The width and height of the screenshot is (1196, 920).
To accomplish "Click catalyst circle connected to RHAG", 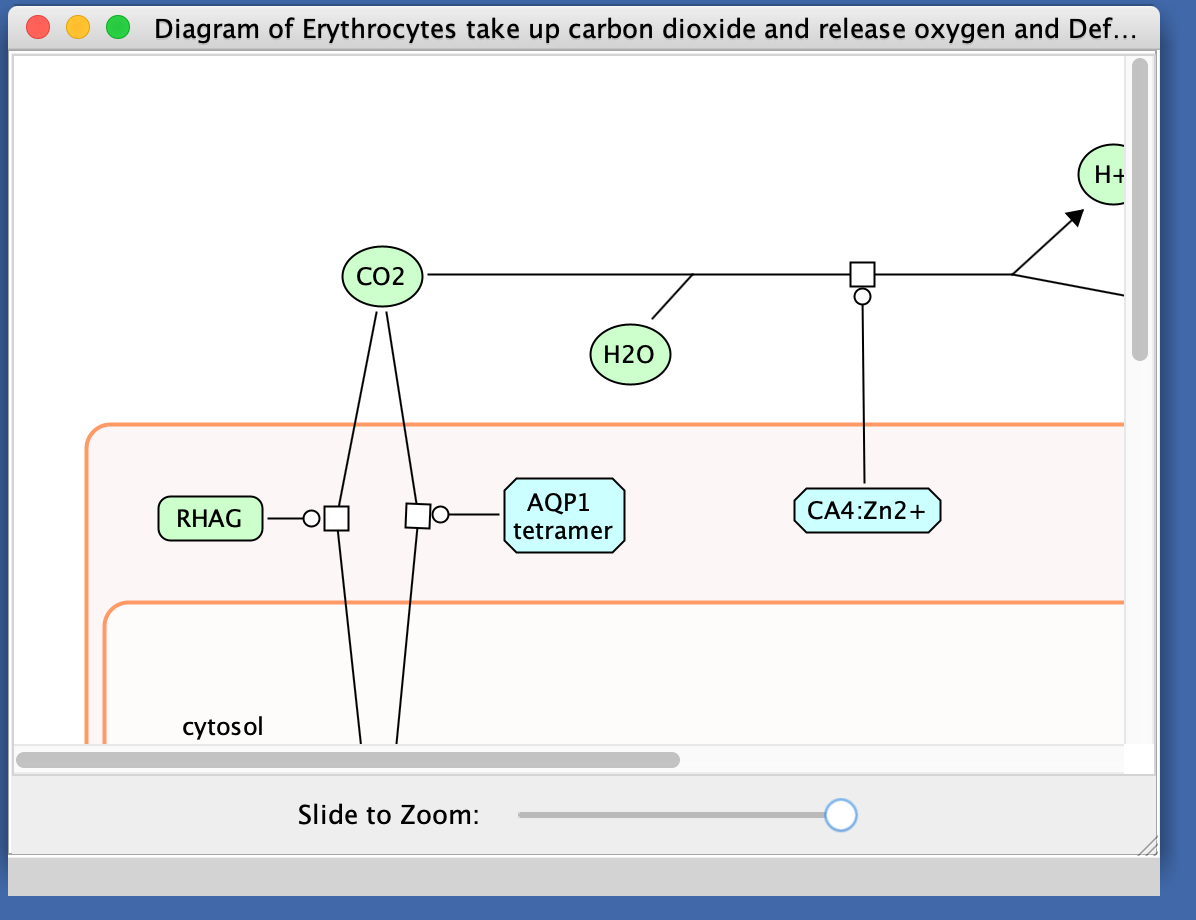I will tap(311, 518).
